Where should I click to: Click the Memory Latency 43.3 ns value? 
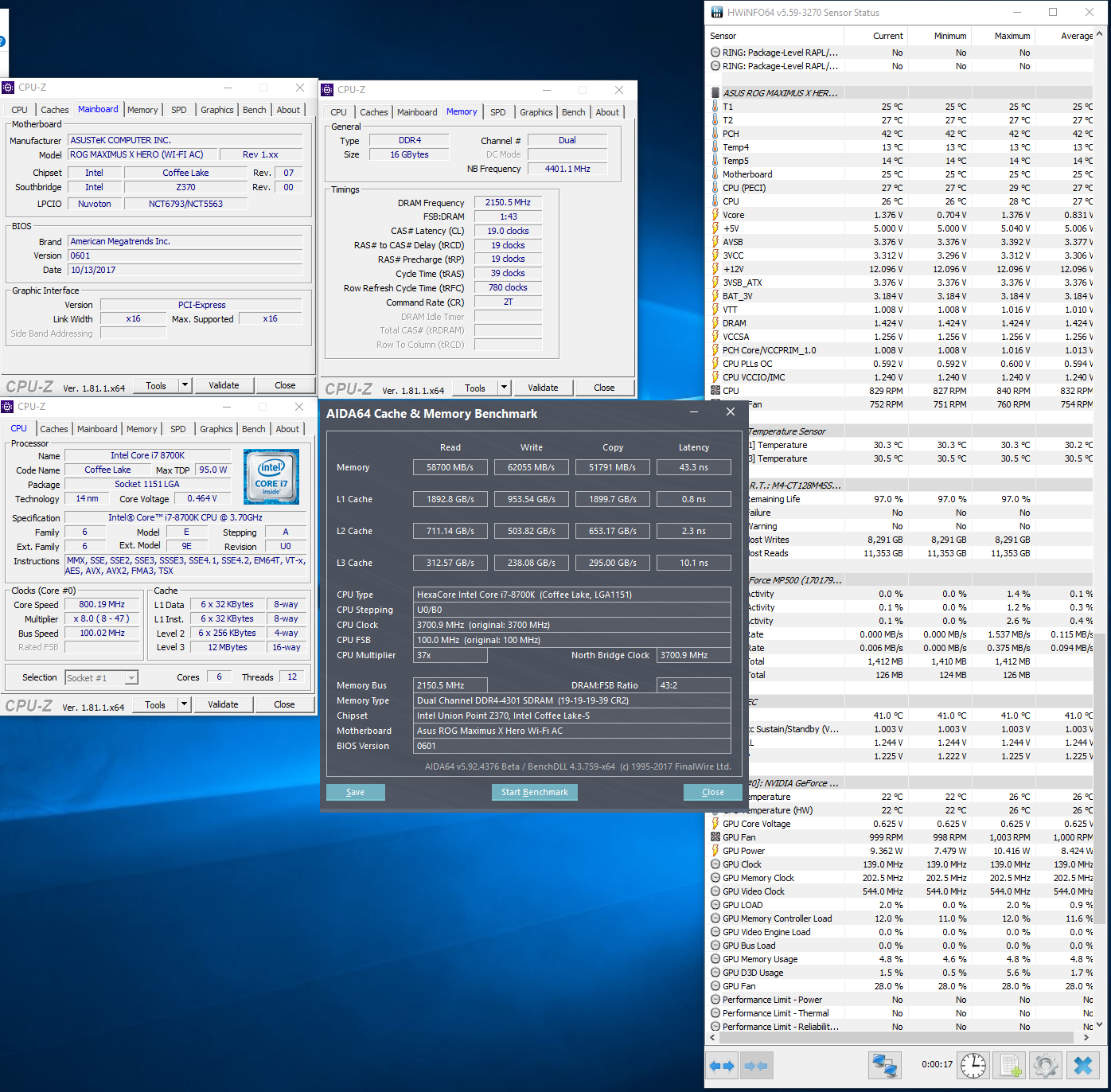(x=694, y=468)
